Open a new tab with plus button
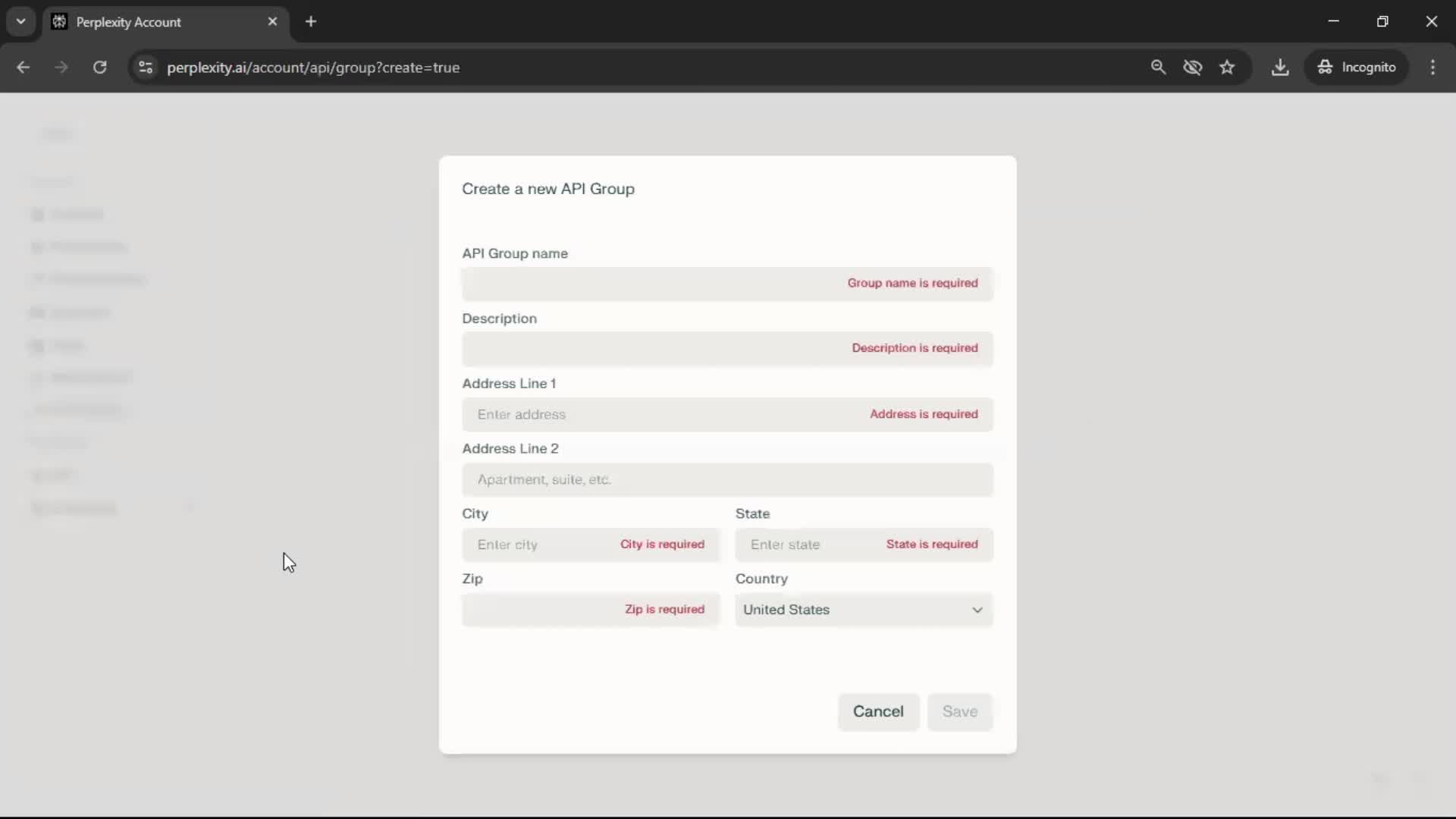 tap(311, 22)
